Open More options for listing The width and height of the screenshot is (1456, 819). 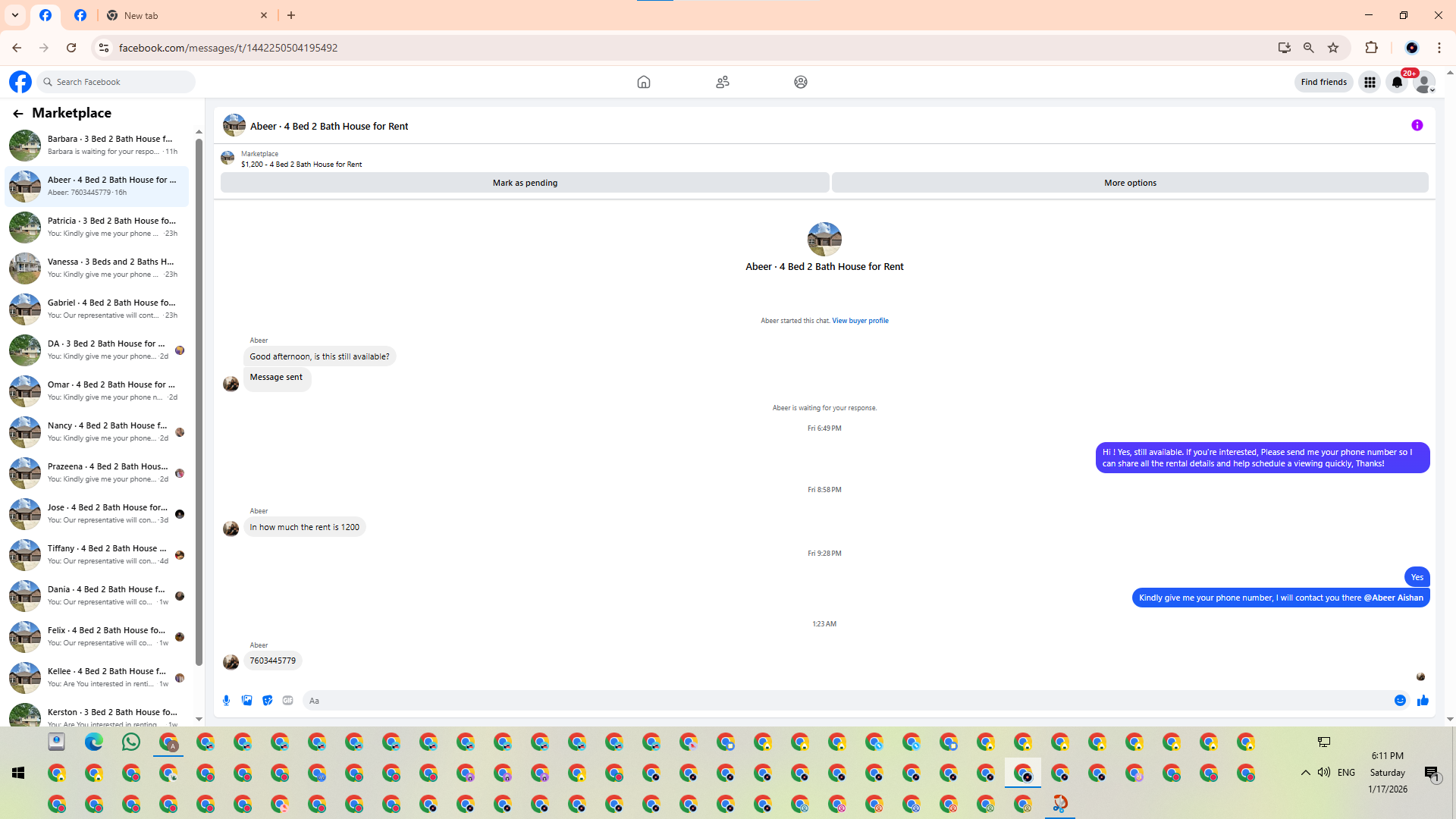tap(1129, 183)
